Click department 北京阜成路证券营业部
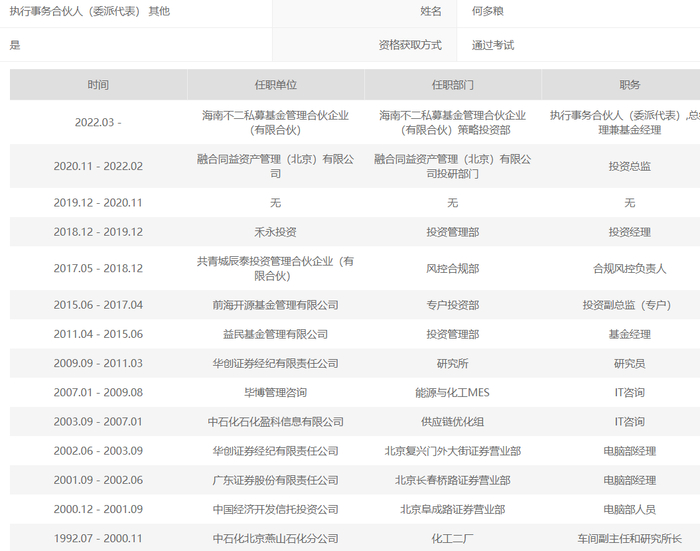Screen dimensions: 700x551 (453, 509)
